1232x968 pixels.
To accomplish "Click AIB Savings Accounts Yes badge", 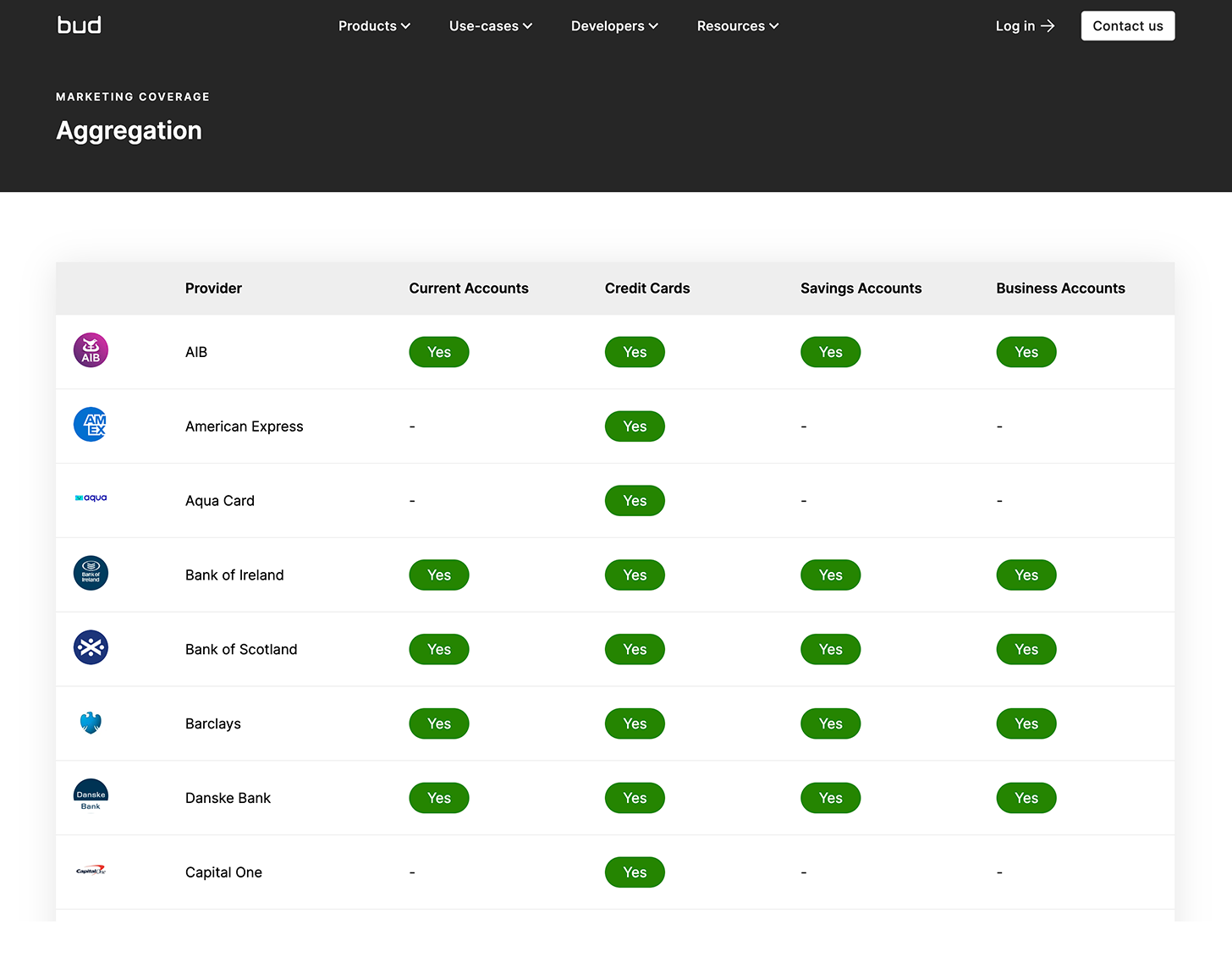I will click(831, 352).
